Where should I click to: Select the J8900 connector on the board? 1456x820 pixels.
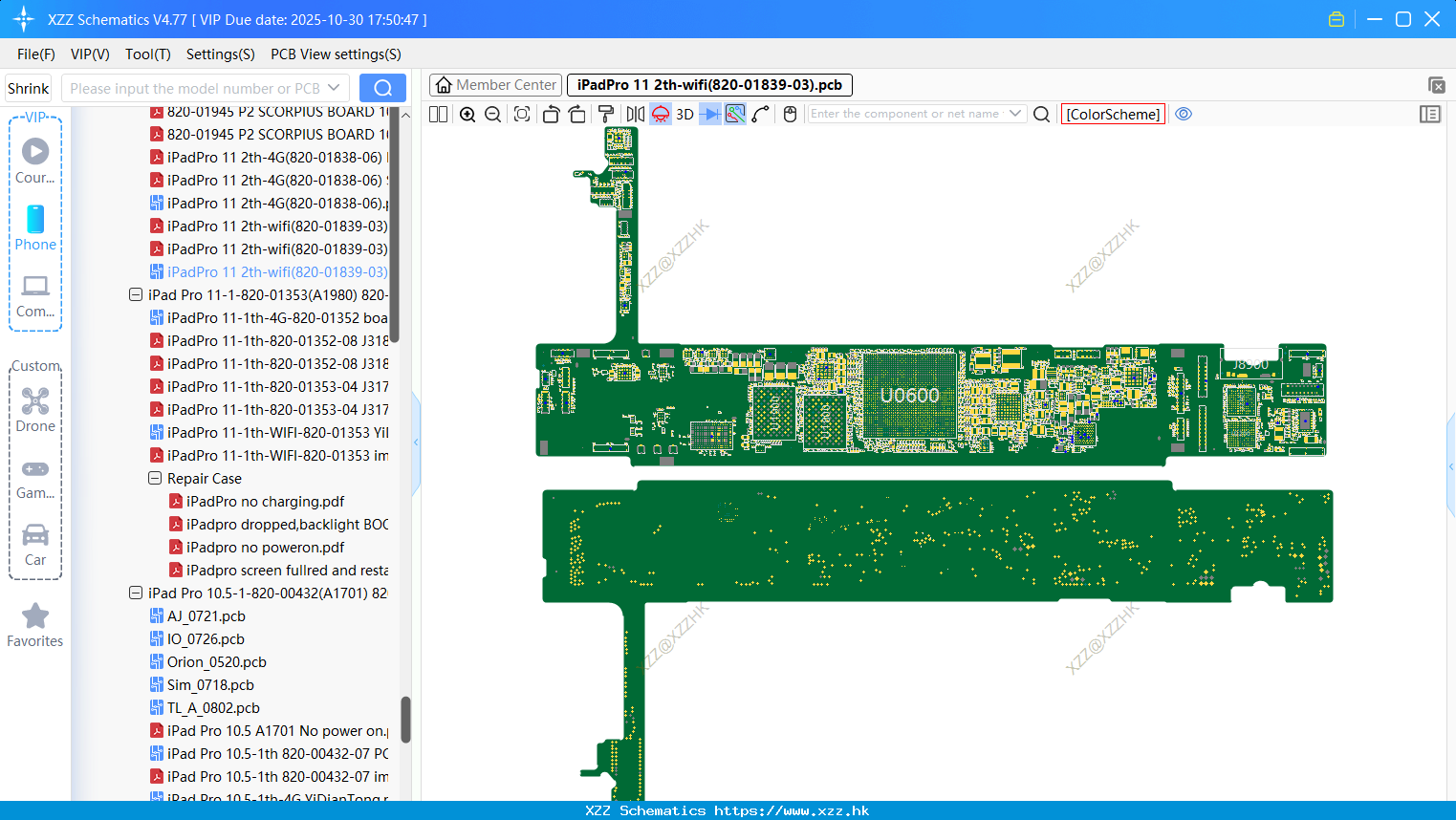click(1250, 364)
